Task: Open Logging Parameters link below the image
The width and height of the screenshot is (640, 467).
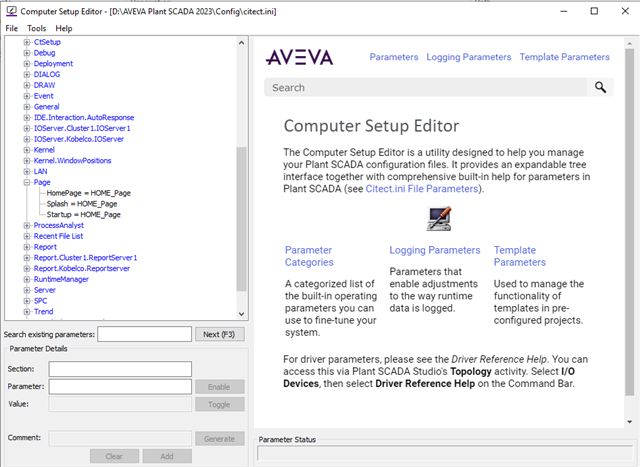Action: click(435, 250)
